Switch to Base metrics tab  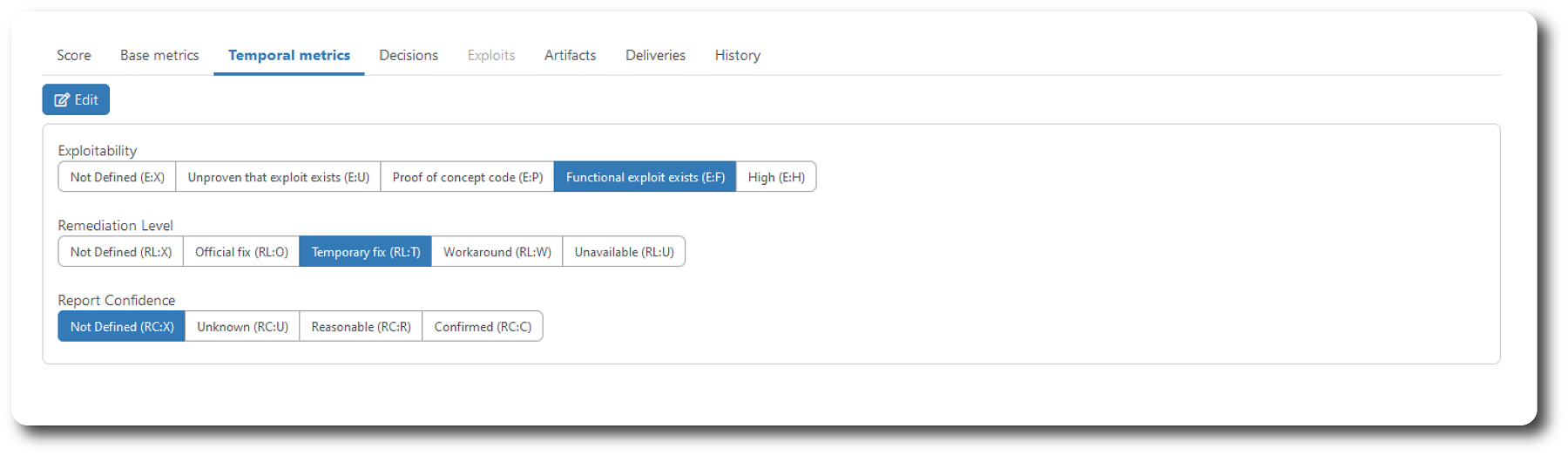click(159, 55)
